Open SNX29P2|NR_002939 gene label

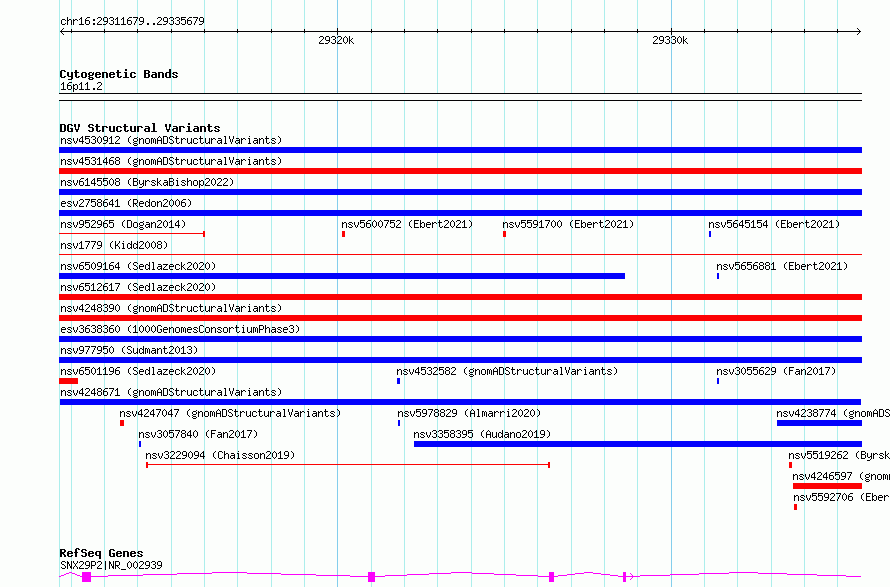point(111,565)
